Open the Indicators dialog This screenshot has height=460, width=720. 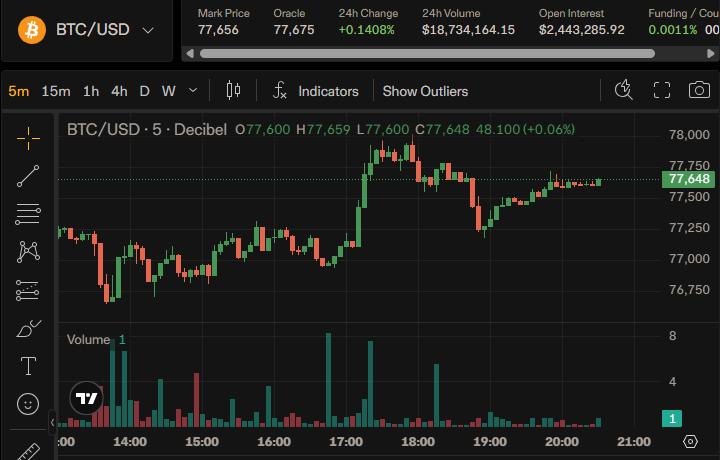tap(315, 91)
